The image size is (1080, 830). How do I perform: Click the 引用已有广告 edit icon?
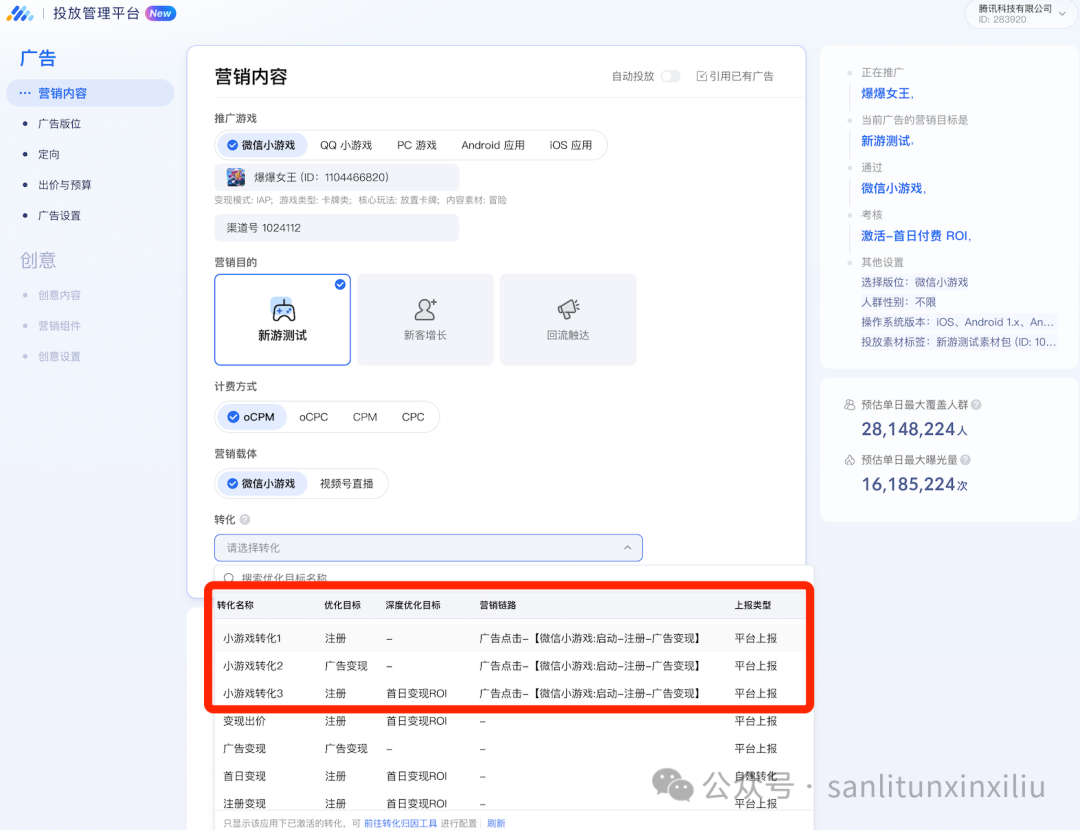click(701, 76)
